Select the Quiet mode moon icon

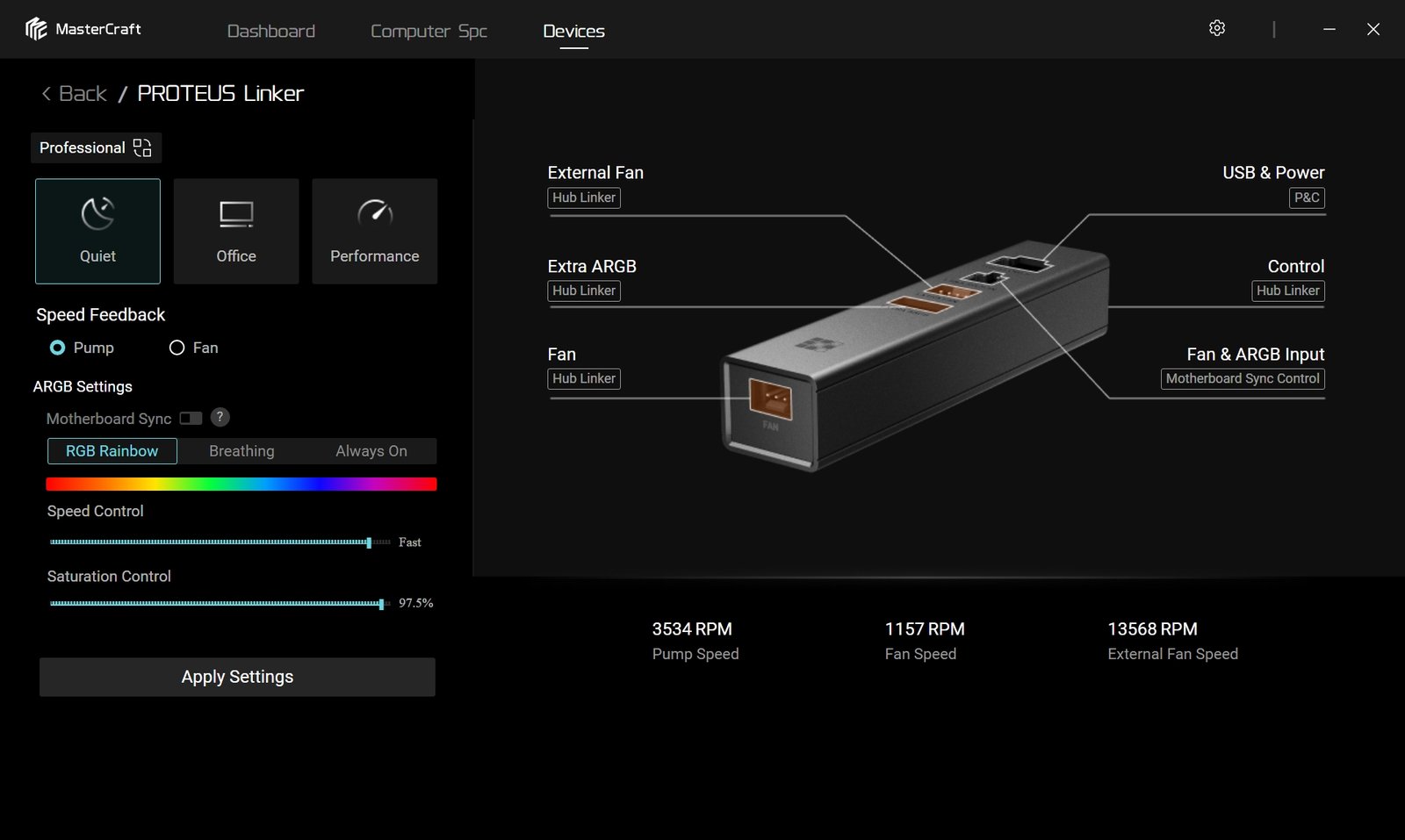[97, 214]
